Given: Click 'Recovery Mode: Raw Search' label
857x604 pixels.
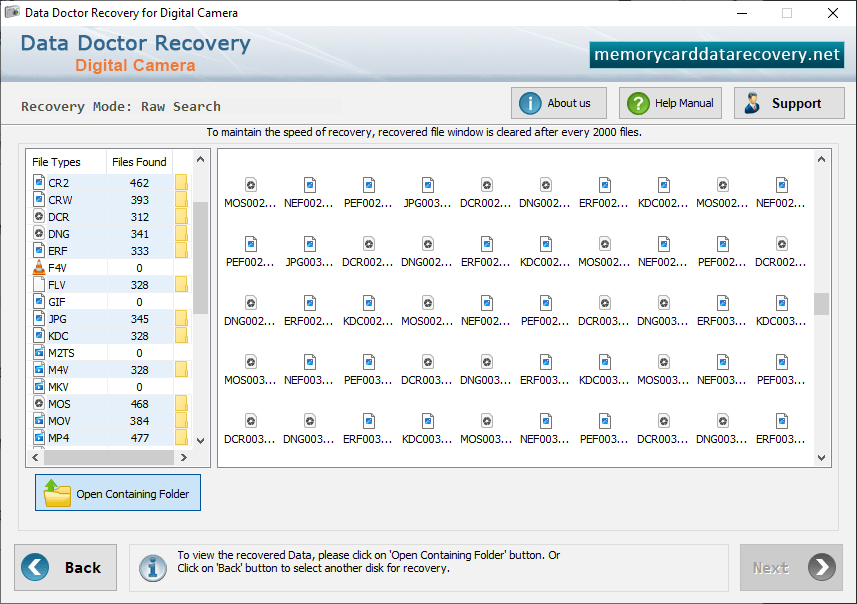Looking at the screenshot, I should (x=121, y=106).
